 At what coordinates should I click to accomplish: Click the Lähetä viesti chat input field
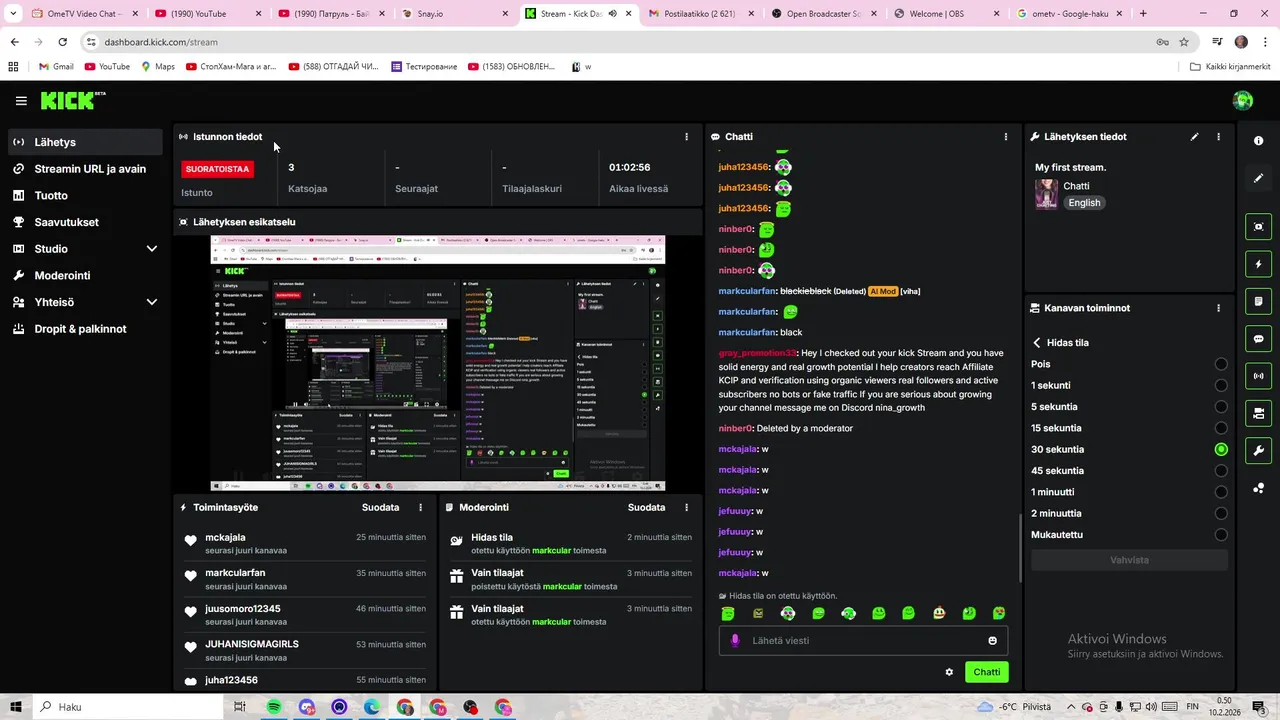coord(863,641)
